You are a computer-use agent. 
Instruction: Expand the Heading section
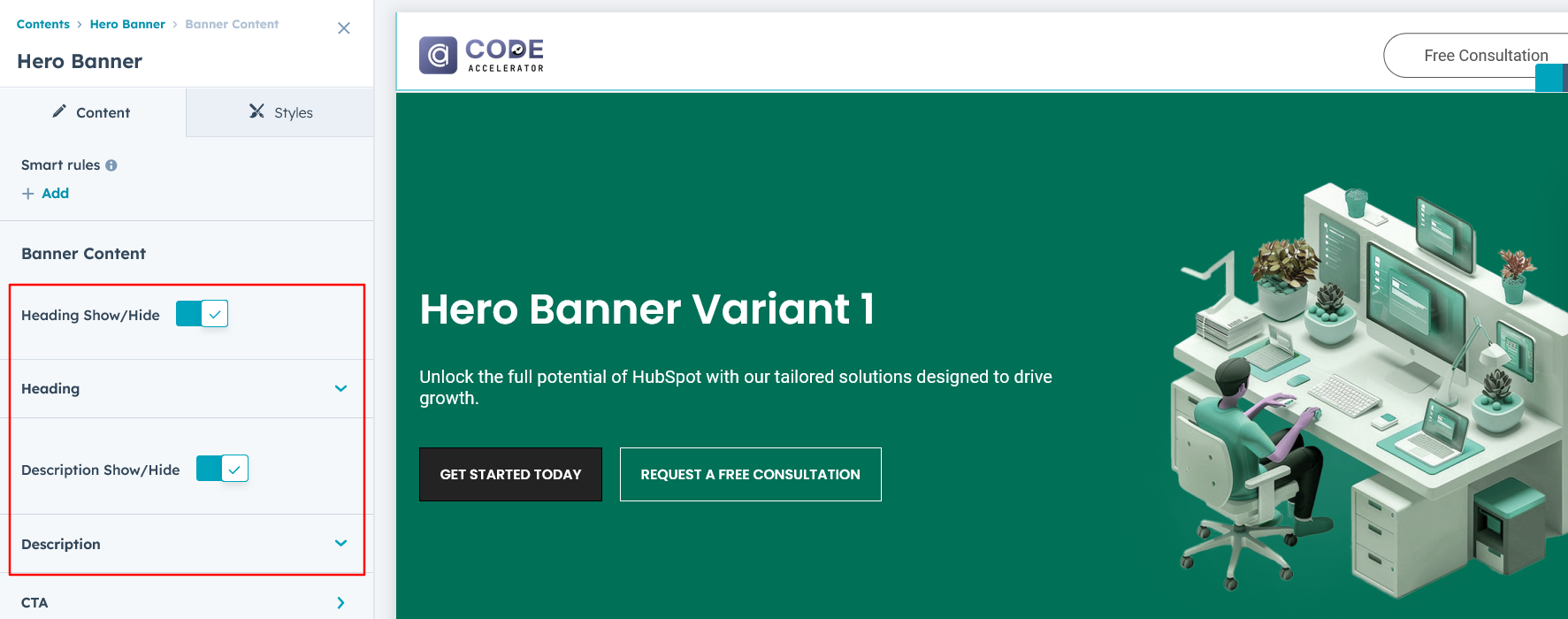click(340, 388)
